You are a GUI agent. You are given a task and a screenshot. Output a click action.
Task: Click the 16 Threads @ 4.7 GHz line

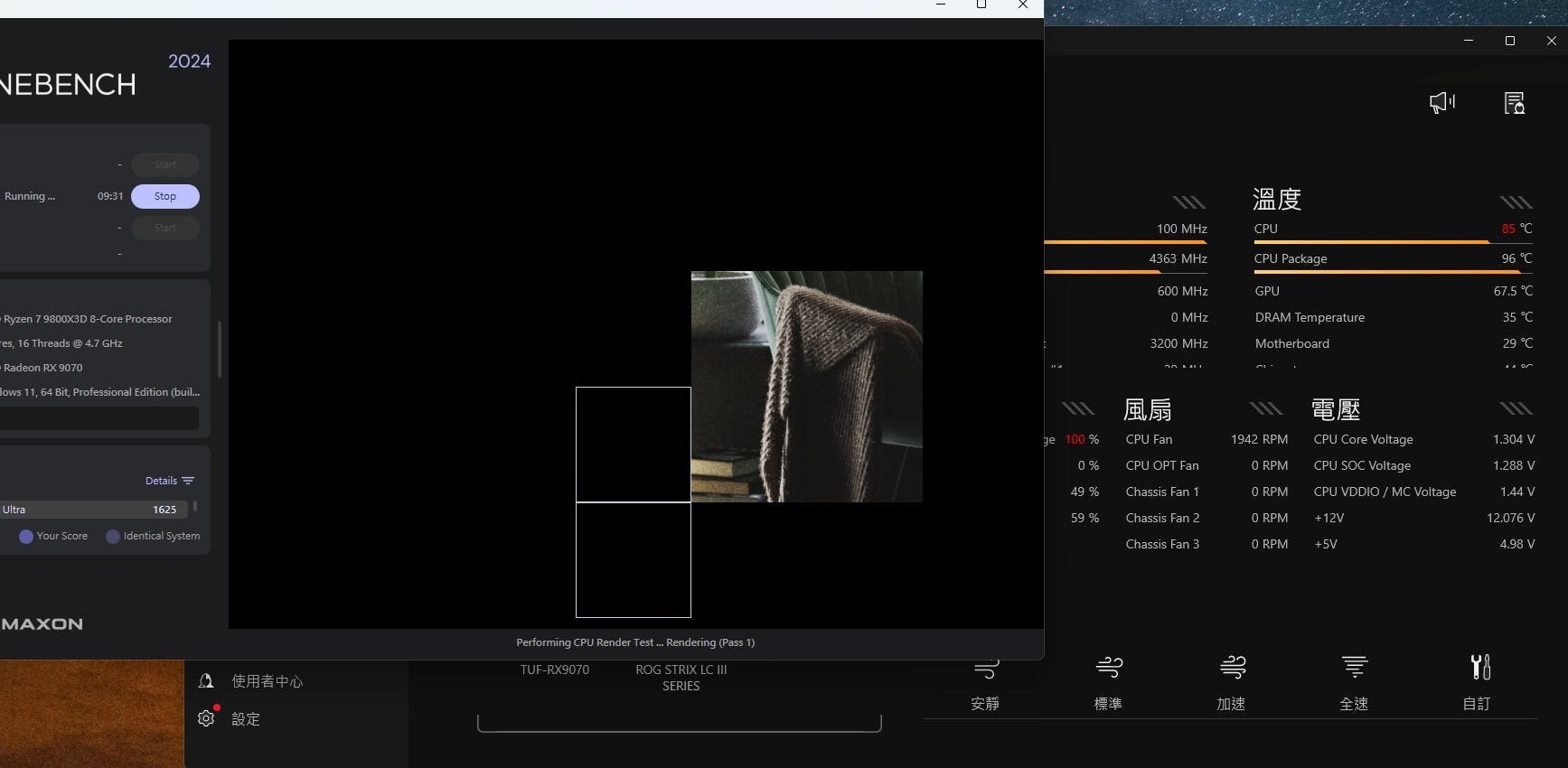pos(61,343)
